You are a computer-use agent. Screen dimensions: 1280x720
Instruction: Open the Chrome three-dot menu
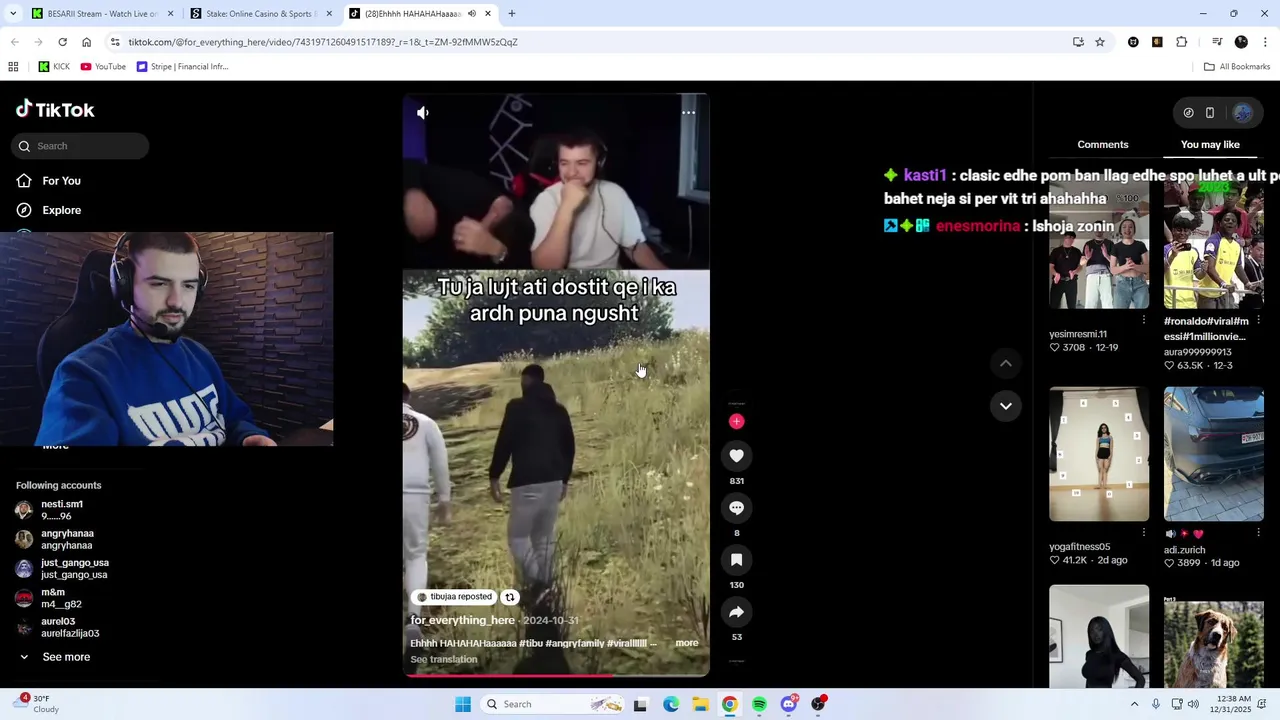coord(1265,42)
